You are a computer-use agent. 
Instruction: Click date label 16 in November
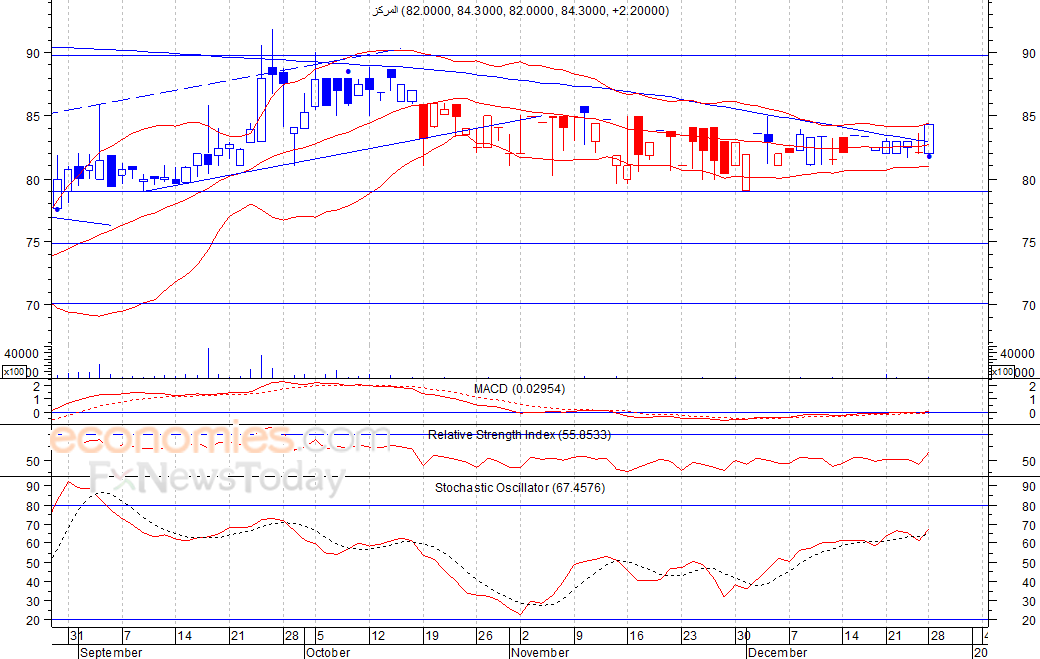[x=636, y=636]
